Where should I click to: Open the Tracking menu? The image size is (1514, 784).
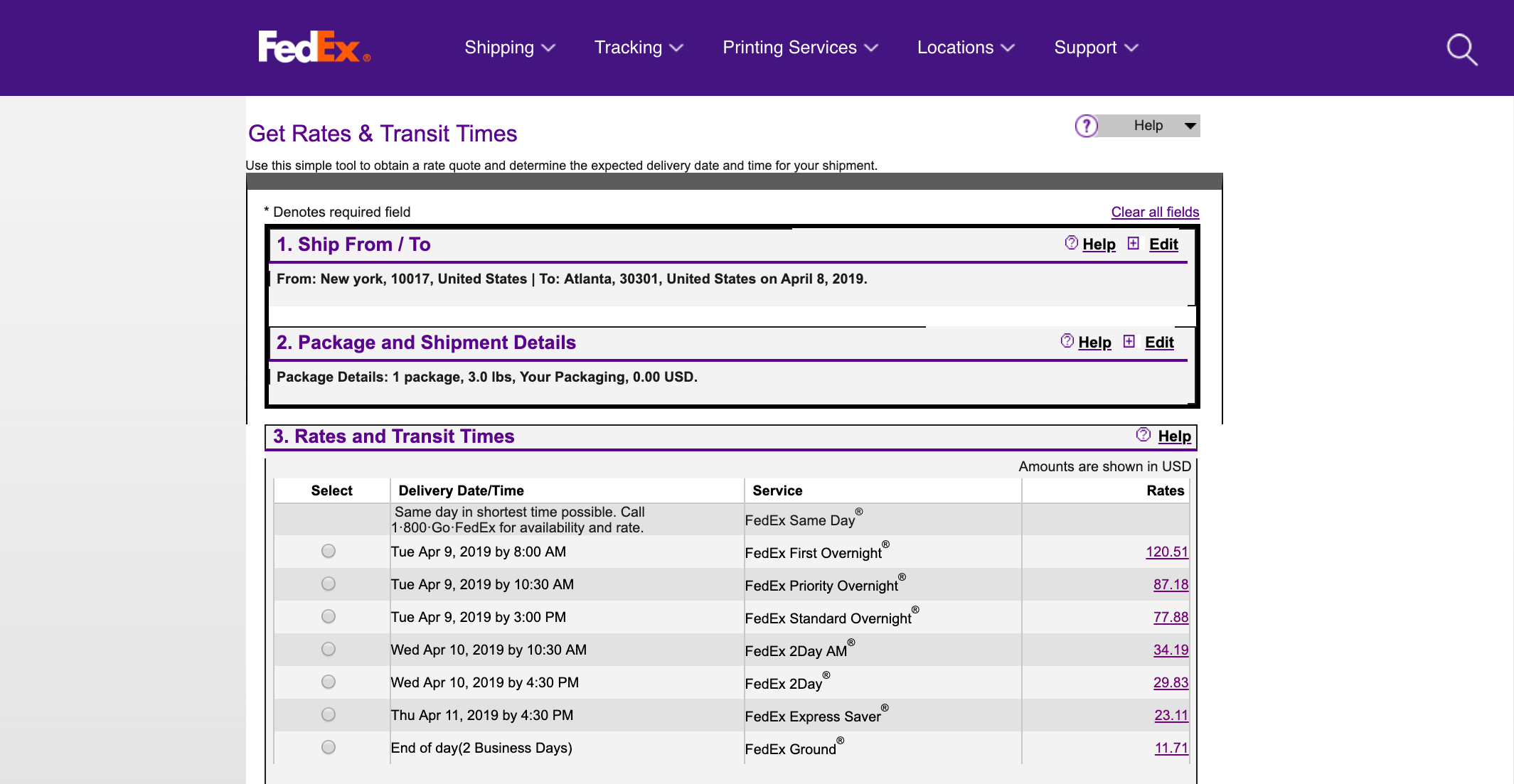pos(639,48)
